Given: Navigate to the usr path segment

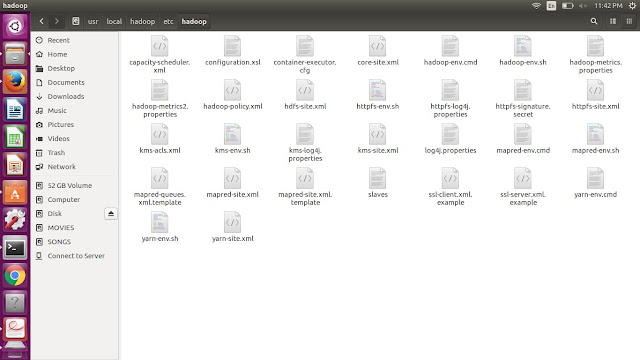Looking at the screenshot, I should click(93, 21).
